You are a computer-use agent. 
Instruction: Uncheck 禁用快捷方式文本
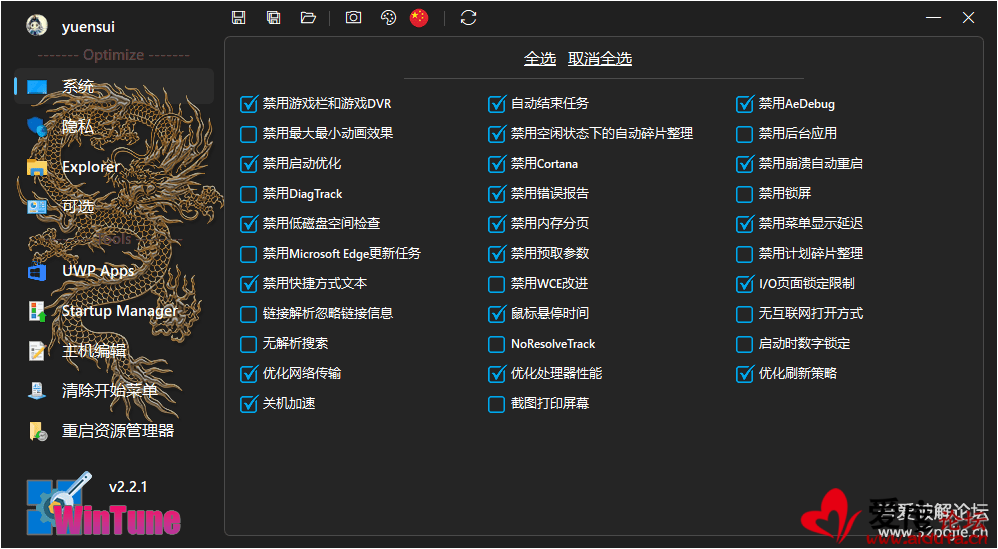[248, 284]
